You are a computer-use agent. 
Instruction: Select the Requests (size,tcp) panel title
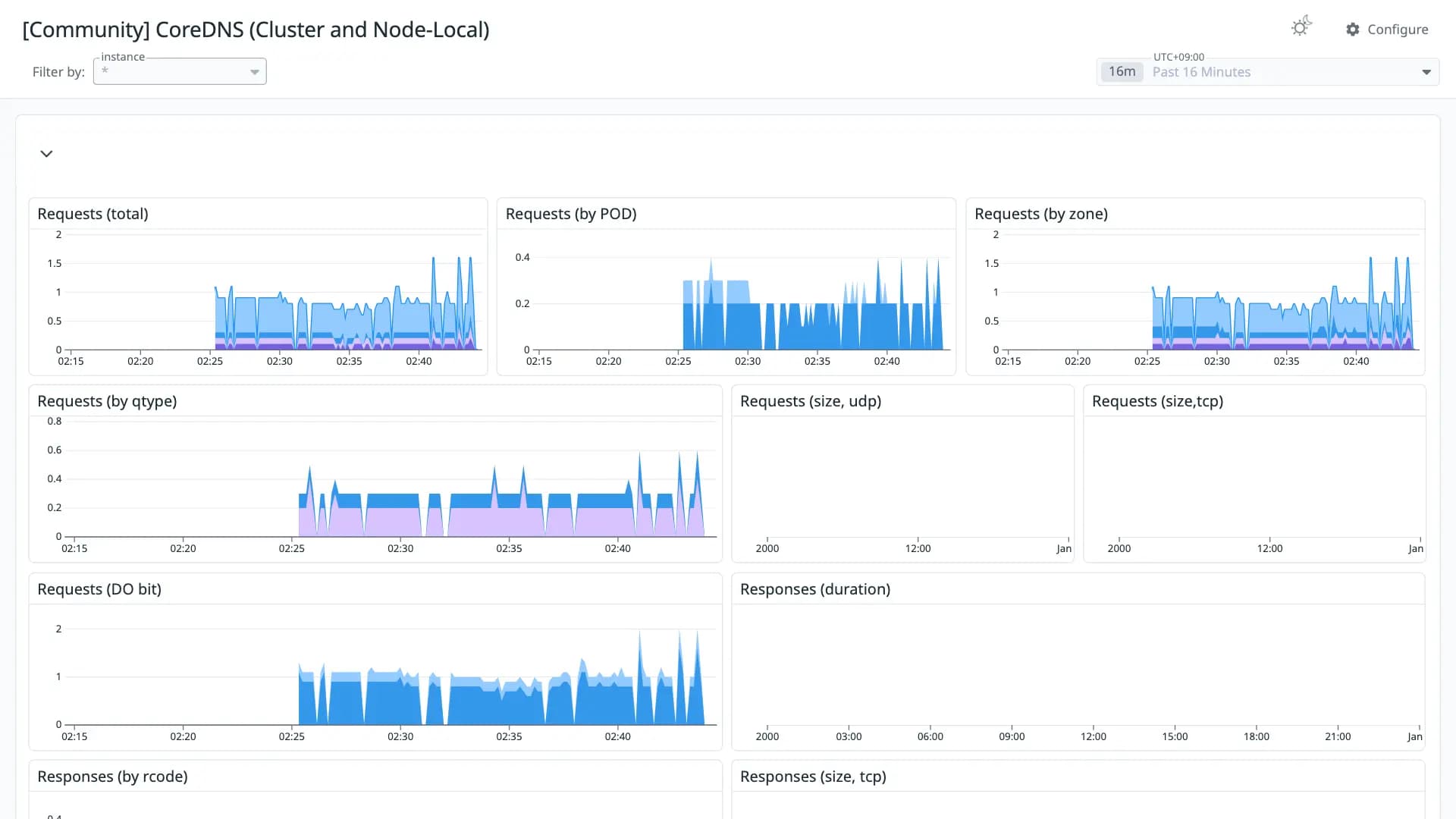click(1157, 401)
